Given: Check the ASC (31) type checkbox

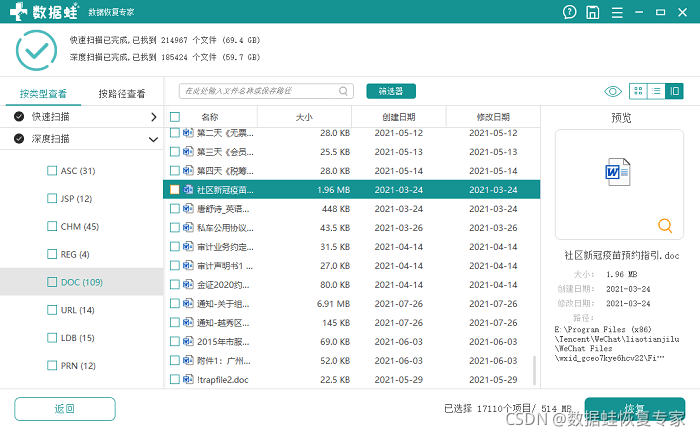Looking at the screenshot, I should 52,170.
